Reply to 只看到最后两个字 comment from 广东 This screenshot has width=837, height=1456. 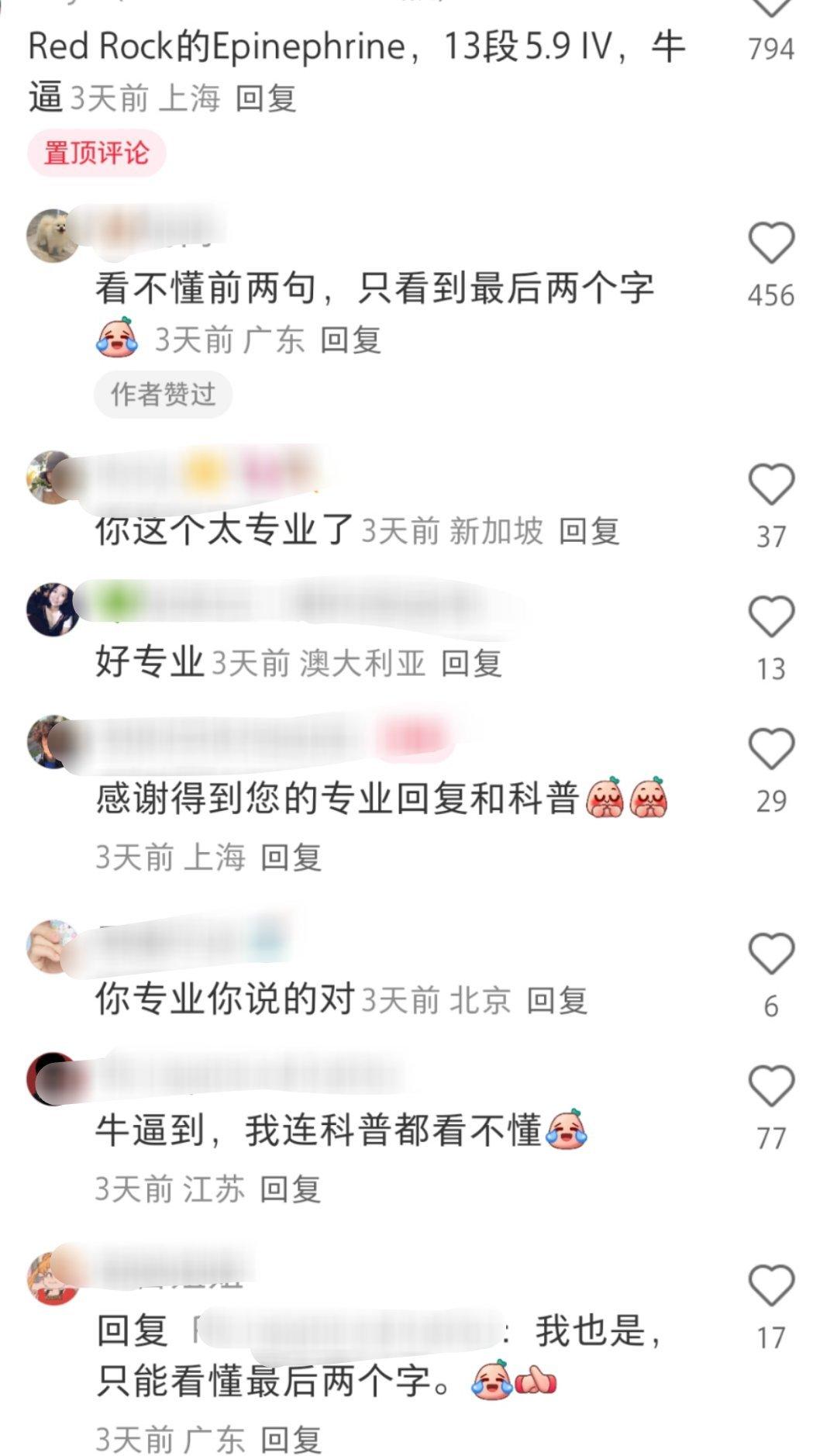tap(350, 340)
